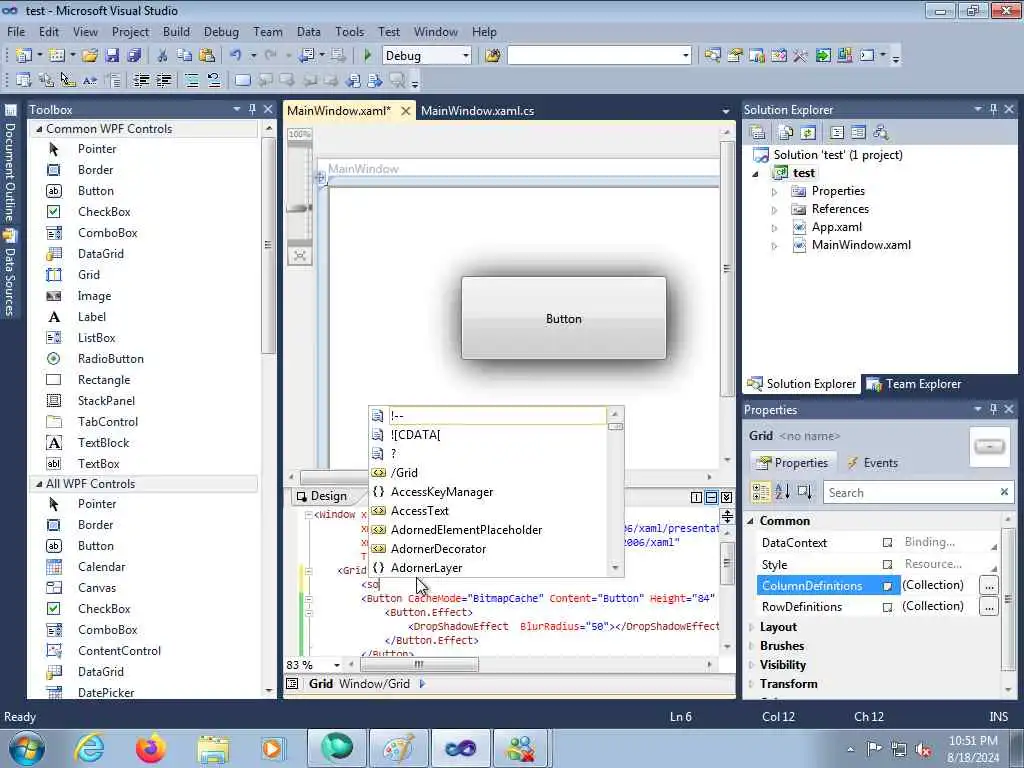
Task: Click Solution Explorer's Refresh icon
Action: [808, 133]
